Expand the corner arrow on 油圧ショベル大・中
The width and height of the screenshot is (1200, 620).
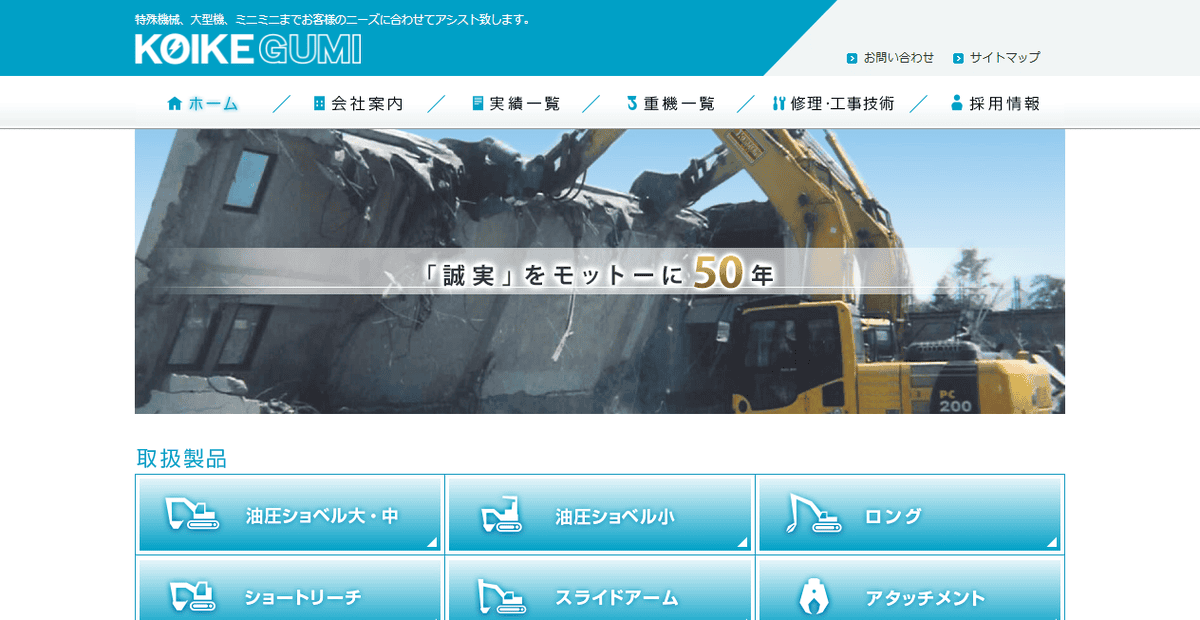pos(434,542)
